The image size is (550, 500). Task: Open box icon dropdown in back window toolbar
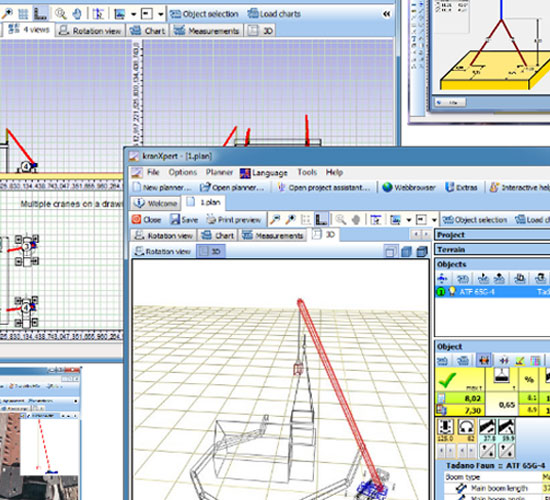pos(160,14)
